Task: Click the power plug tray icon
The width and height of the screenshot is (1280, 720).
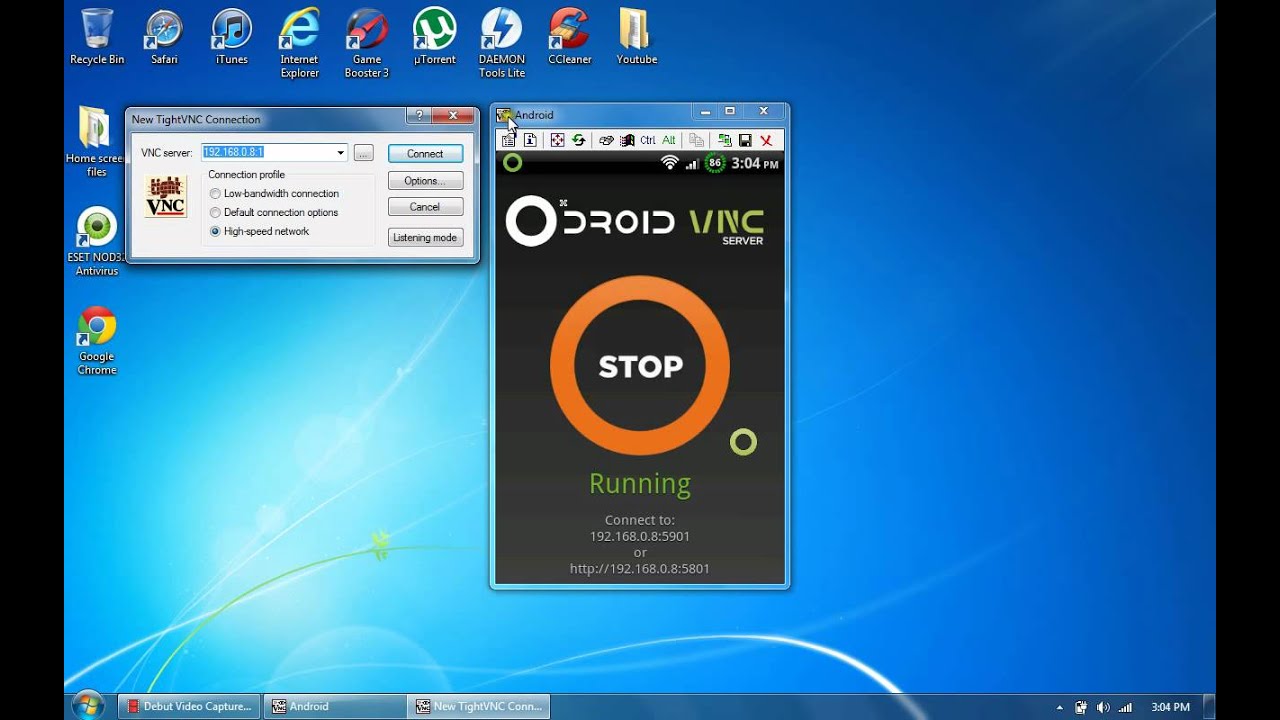Action: (1081, 707)
